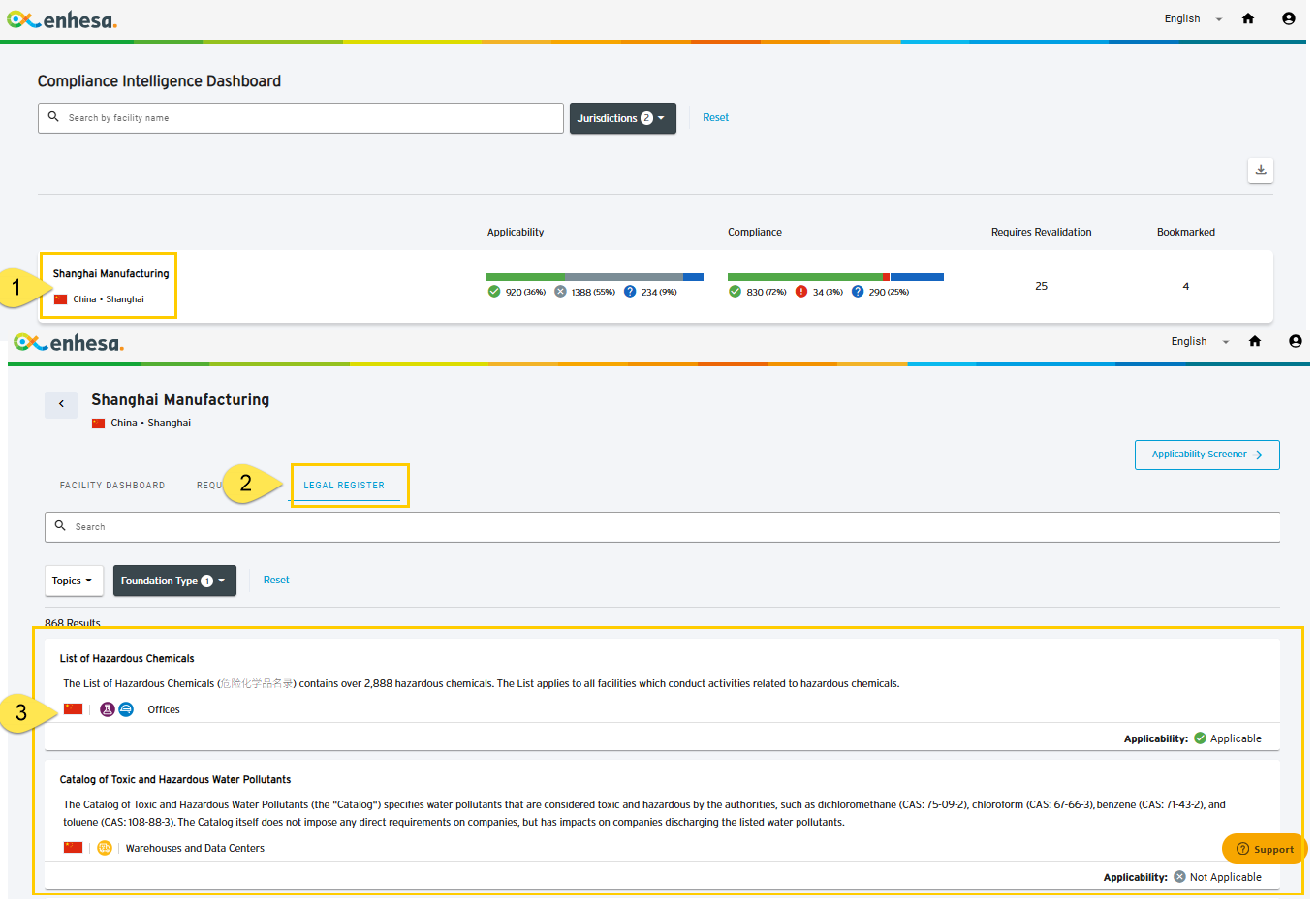Click the Applicability Screener button
The image size is (1316, 911).
point(1206,455)
